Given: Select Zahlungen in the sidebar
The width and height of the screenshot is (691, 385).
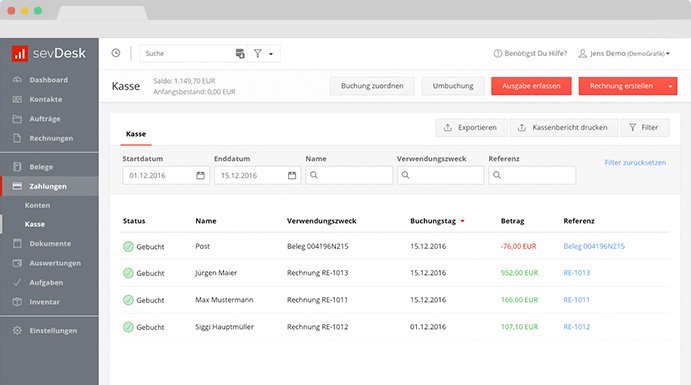Looking at the screenshot, I should tap(48, 186).
